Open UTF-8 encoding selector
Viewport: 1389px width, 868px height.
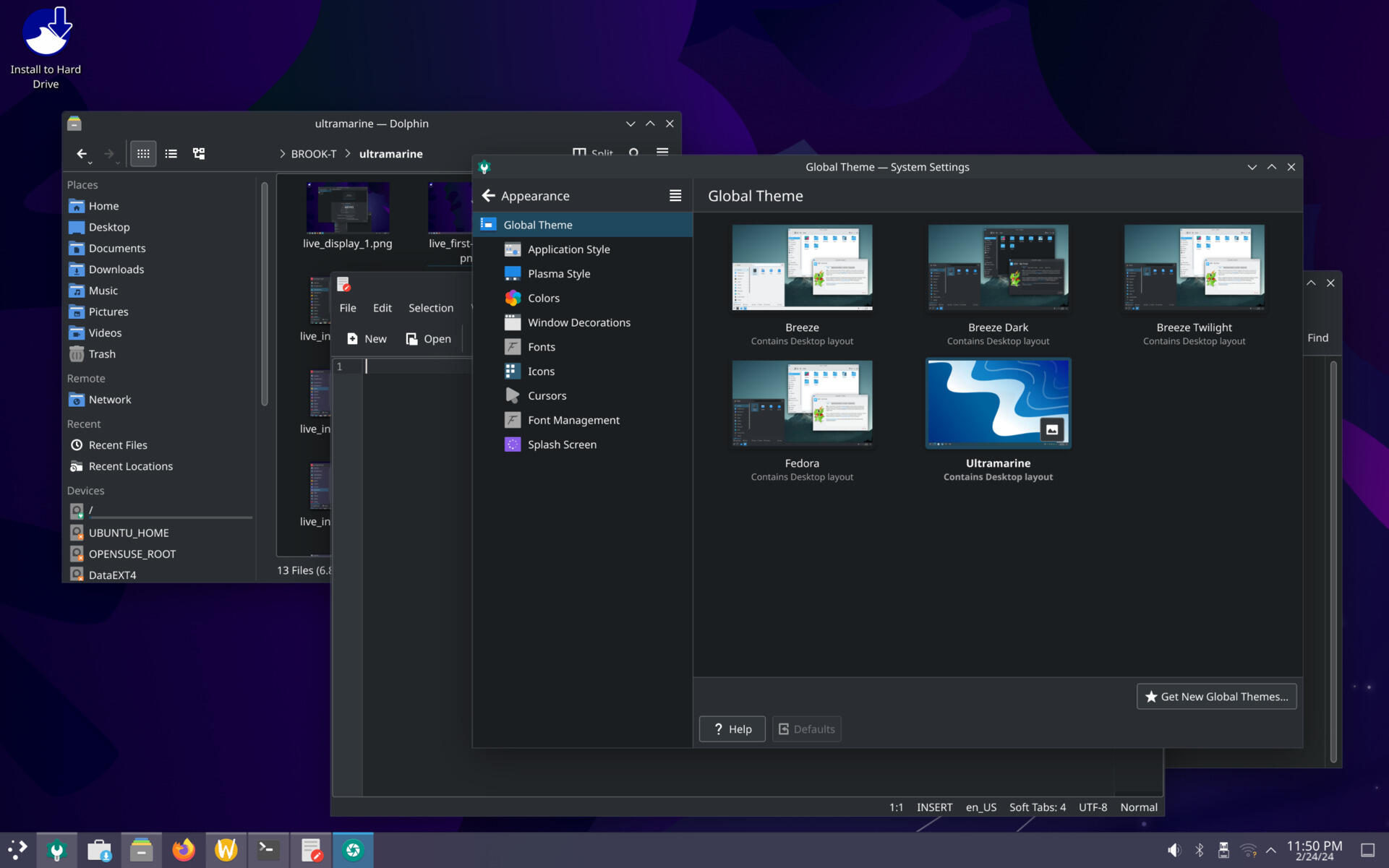(1093, 807)
